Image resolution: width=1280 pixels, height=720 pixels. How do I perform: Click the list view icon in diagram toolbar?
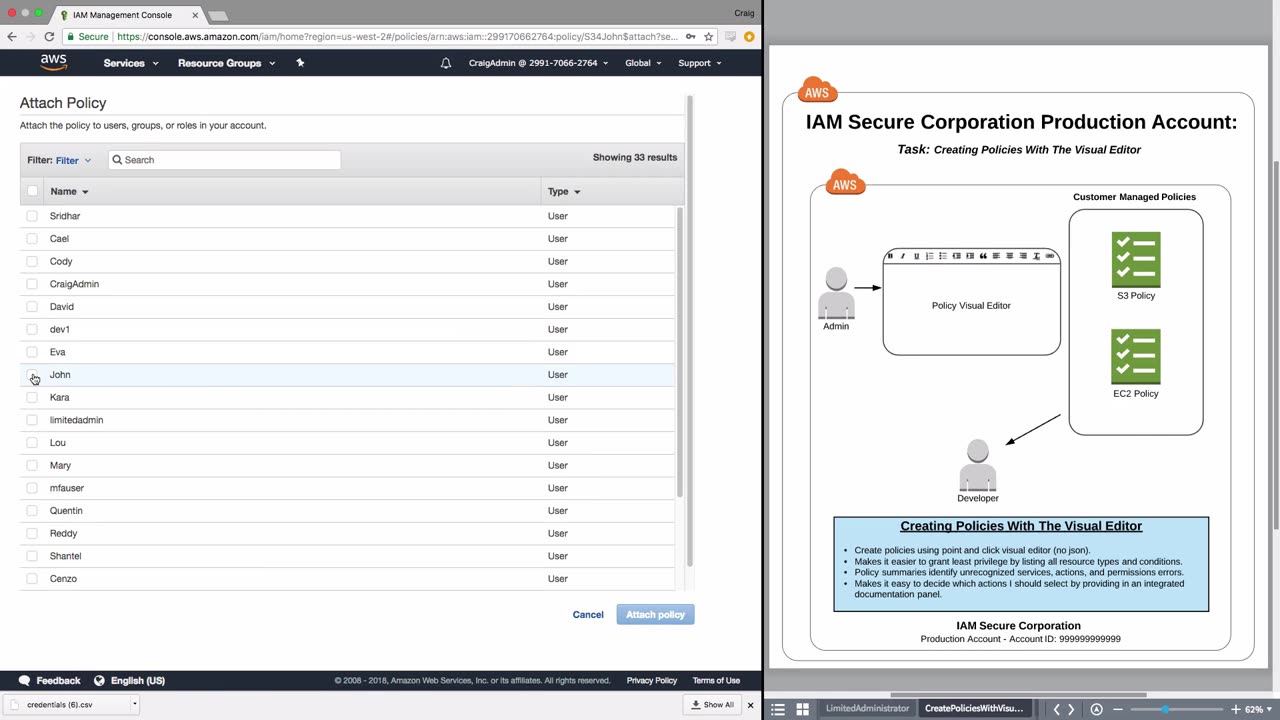tap(778, 709)
